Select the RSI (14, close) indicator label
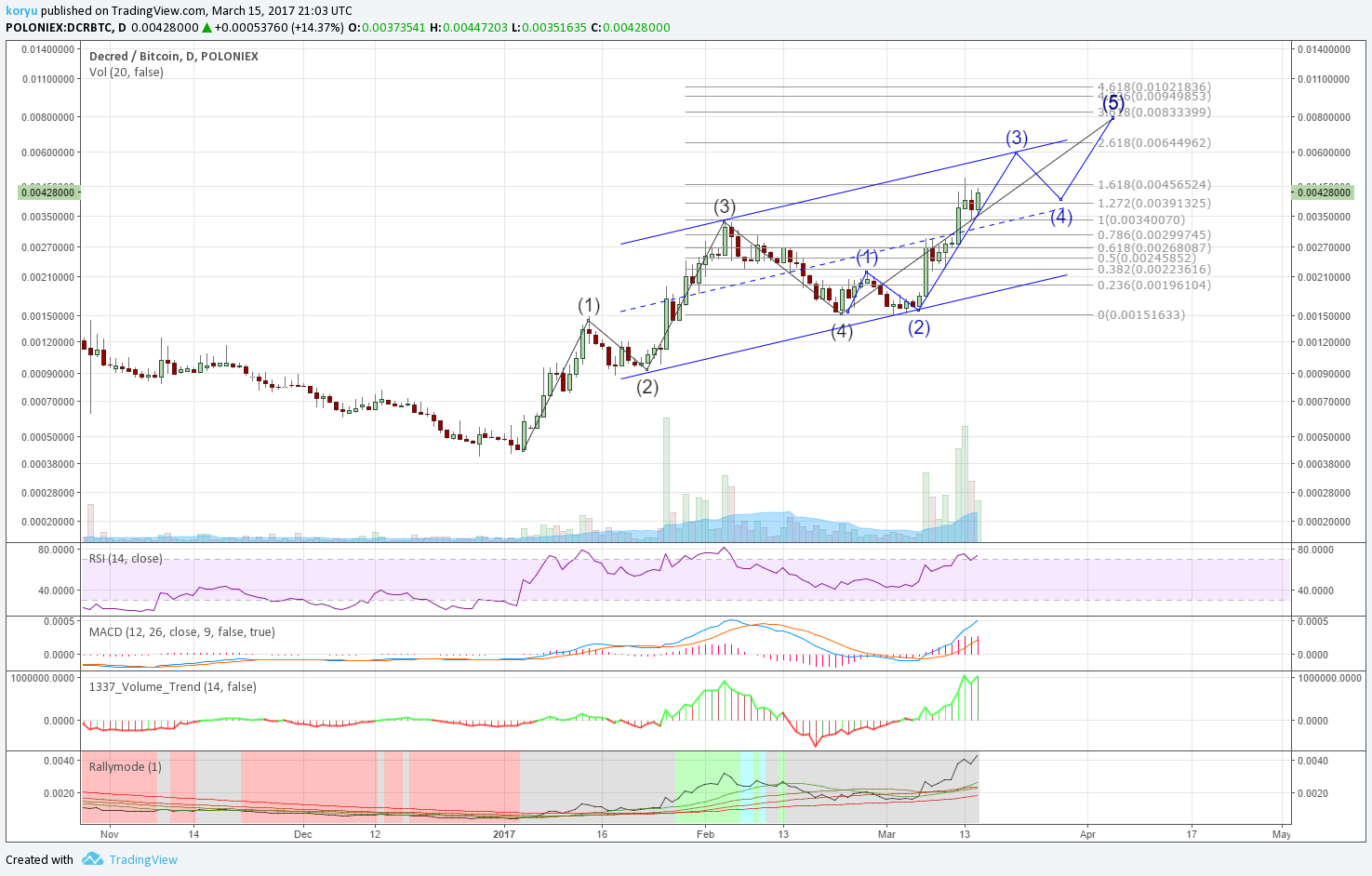 coord(126,558)
